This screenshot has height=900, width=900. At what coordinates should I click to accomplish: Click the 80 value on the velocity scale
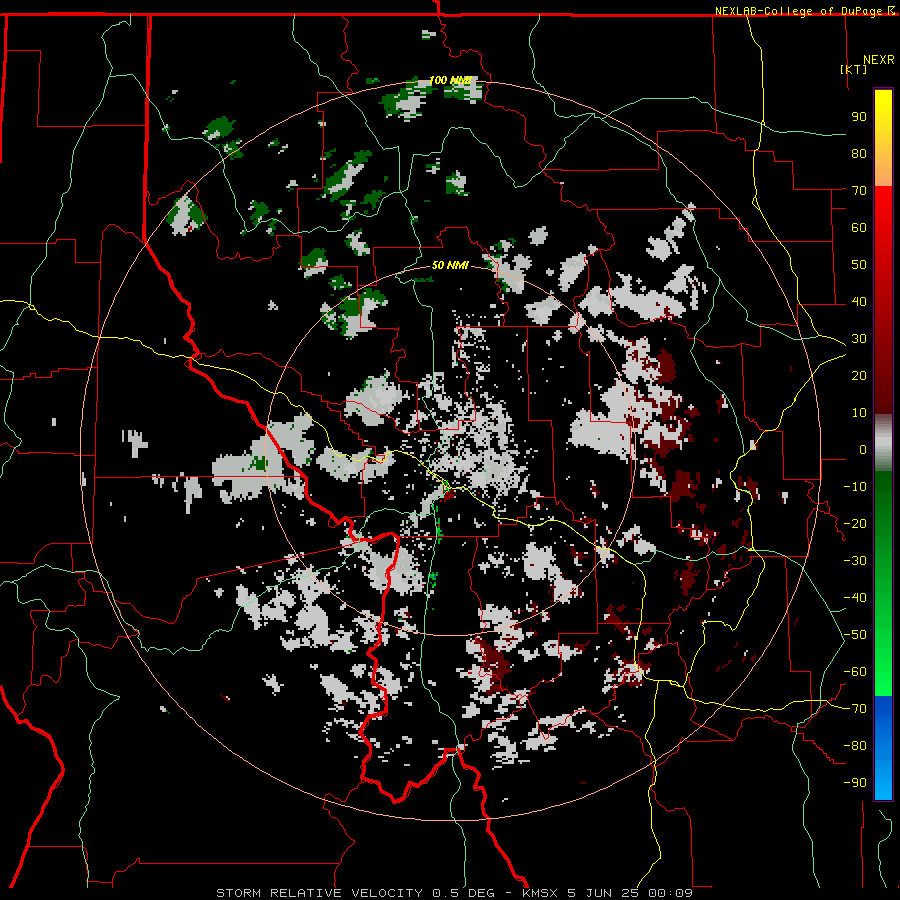pyautogui.click(x=859, y=153)
